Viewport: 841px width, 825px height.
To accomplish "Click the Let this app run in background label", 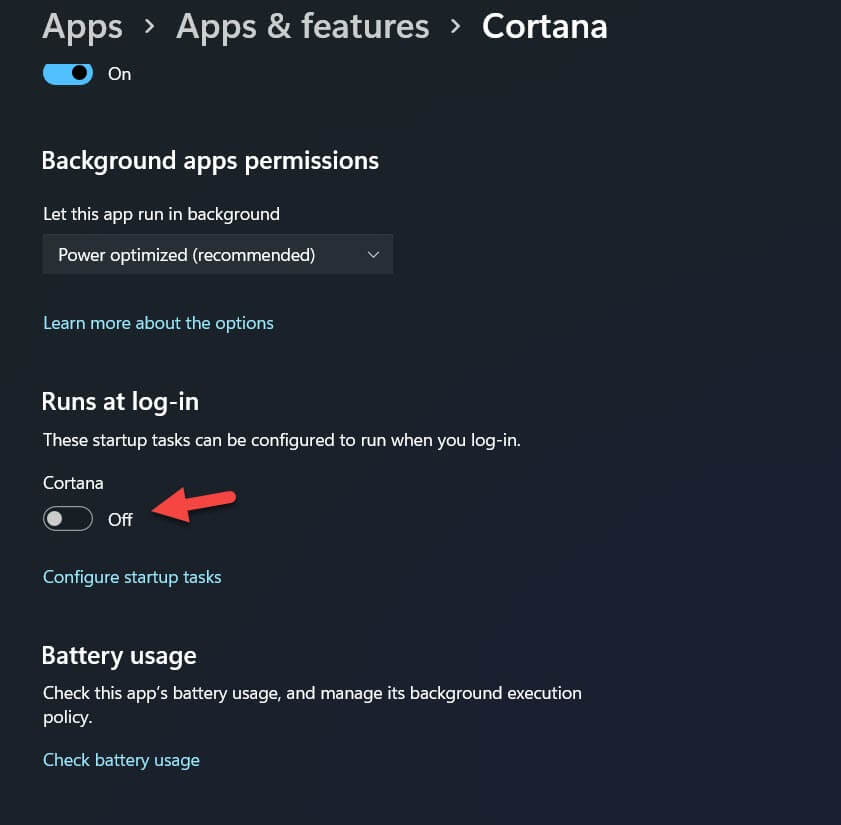I will [161, 214].
